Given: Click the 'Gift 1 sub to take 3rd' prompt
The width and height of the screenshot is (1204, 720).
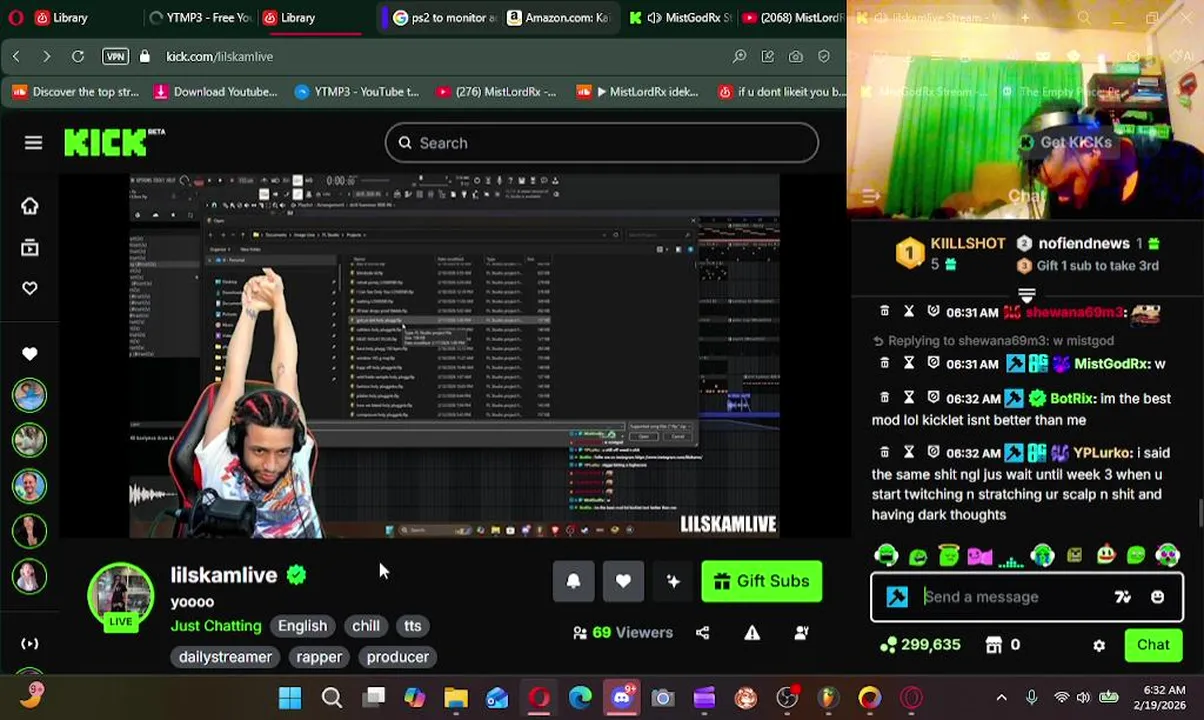Looking at the screenshot, I should (1097, 266).
